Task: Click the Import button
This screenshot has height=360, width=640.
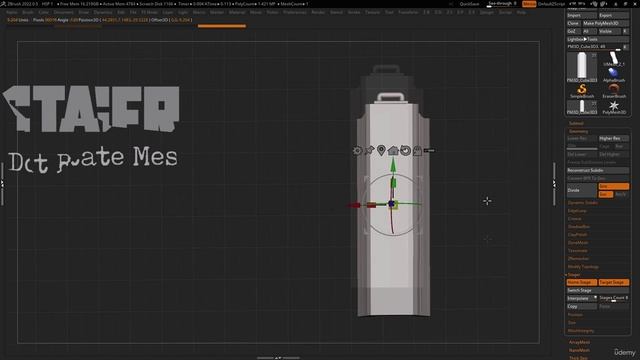Action: point(582,16)
